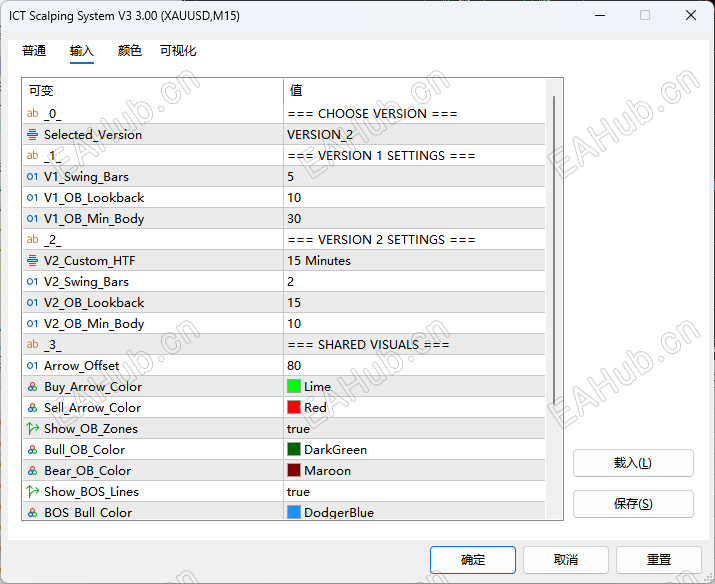The width and height of the screenshot is (715, 584).
Task: Click the enum icon beside Selected_Version
Action: click(x=32, y=134)
